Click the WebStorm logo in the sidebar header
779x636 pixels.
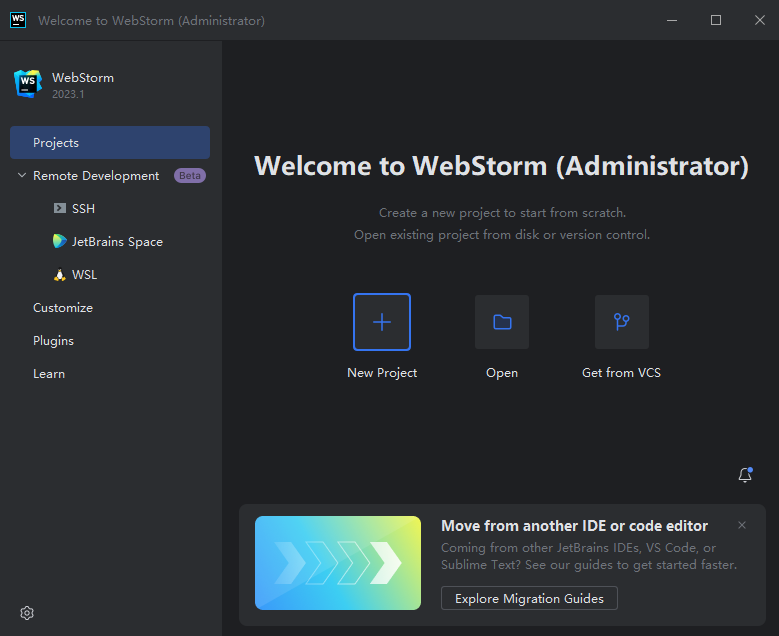tap(28, 83)
